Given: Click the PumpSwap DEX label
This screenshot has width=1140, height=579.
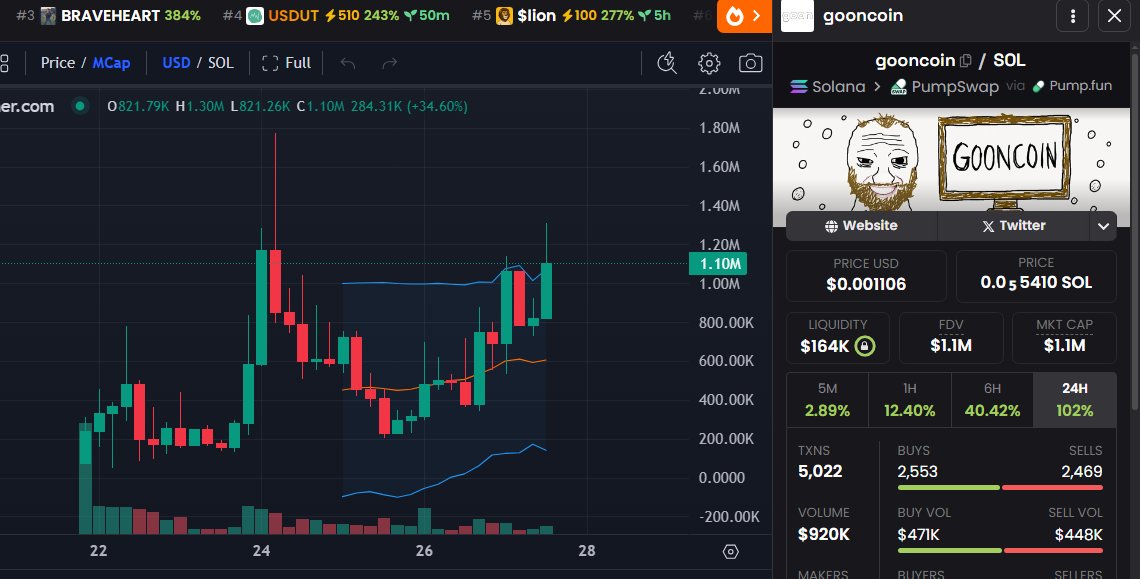Looking at the screenshot, I should (955, 87).
